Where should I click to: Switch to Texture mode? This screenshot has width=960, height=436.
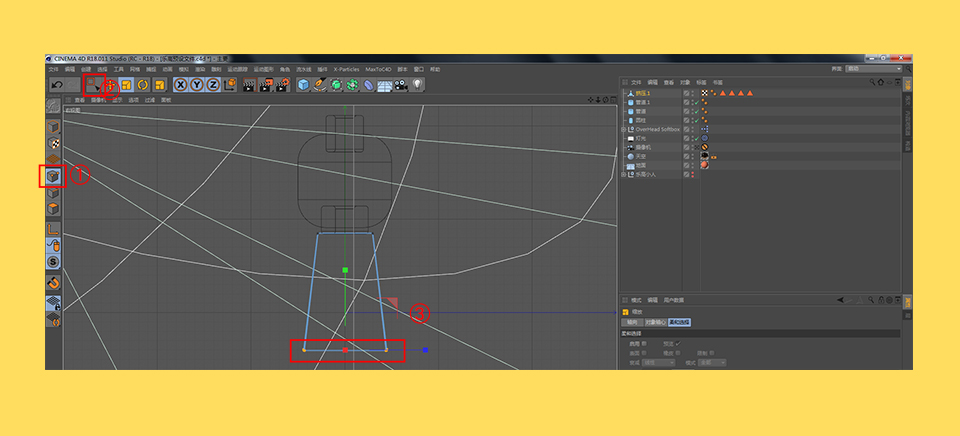[x=54, y=143]
